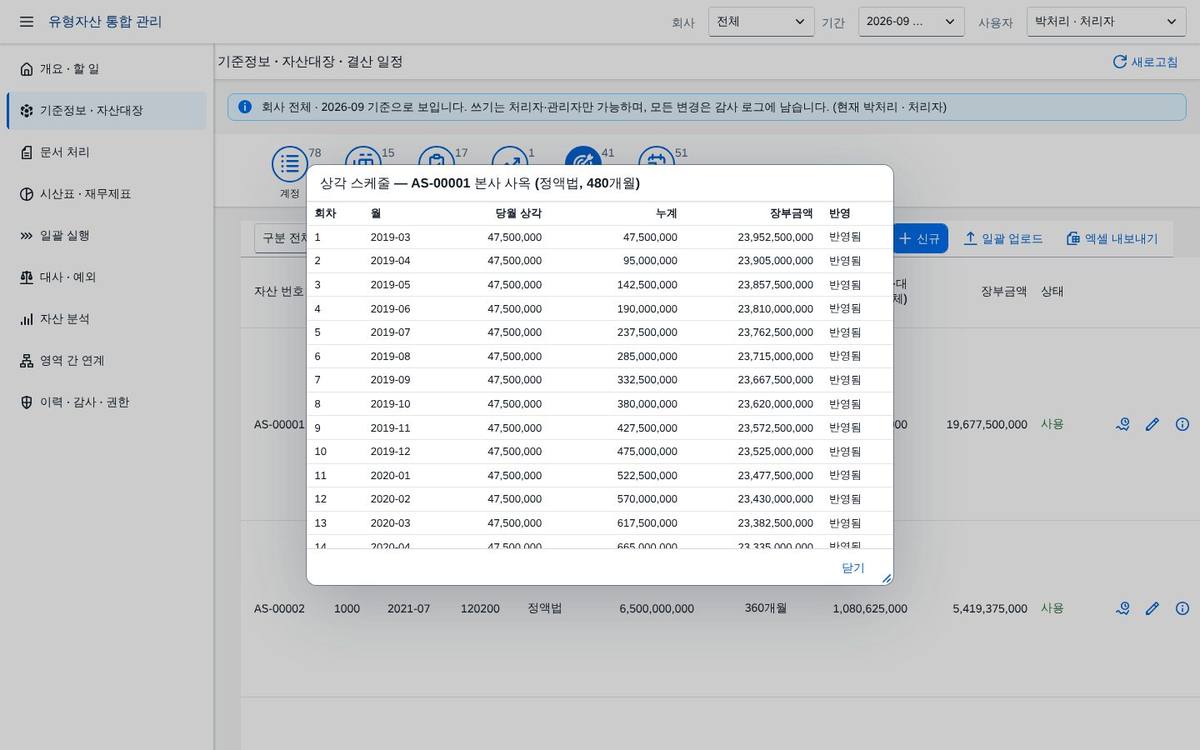Screen dimensions: 1200x750
Task: Click the 360개월 useful life cell
Action: point(766,608)
